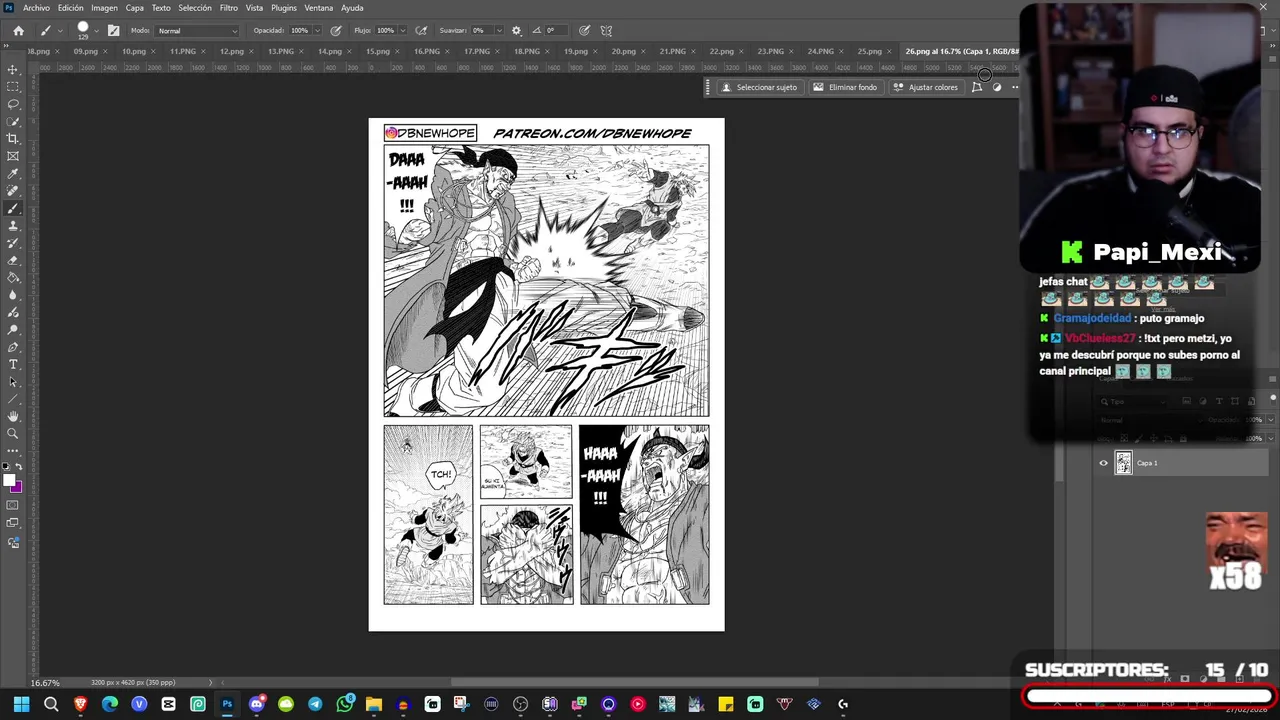Open the Windows Start menu
The width and height of the screenshot is (1280, 720).
(x=21, y=704)
